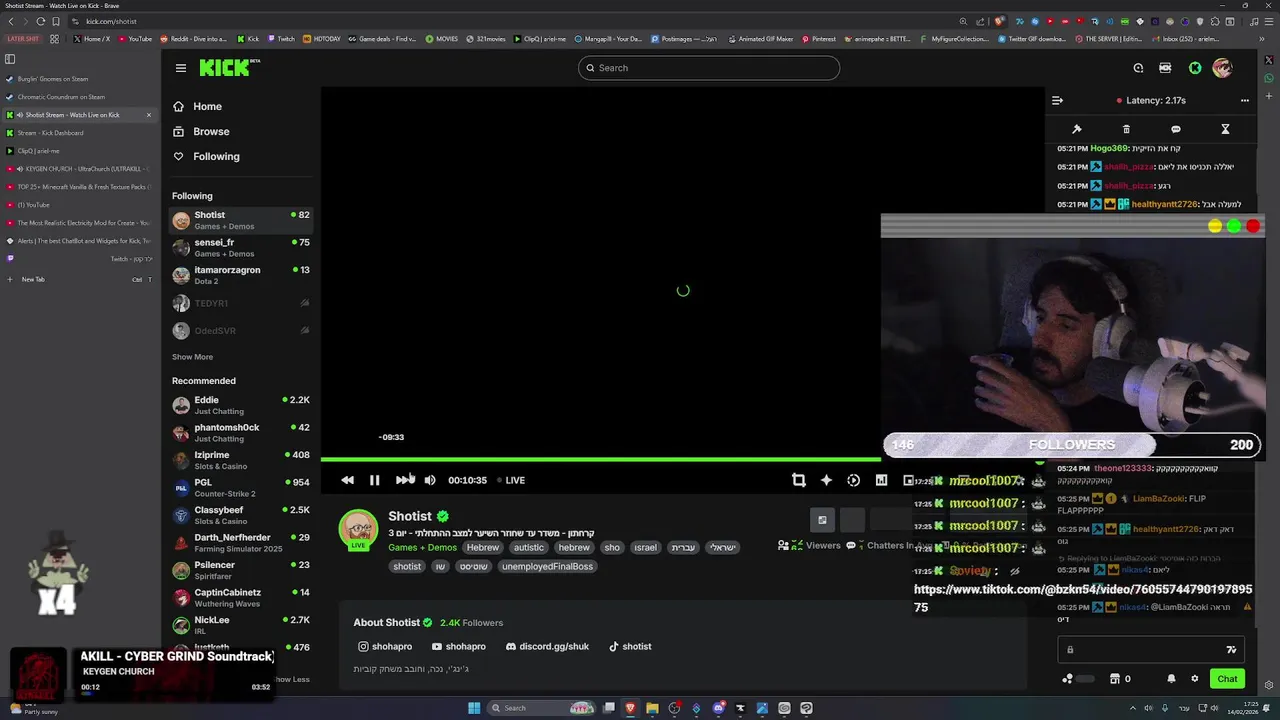Viewport: 1280px width, 720px height.
Task: Reload the page in Brave
Action: 40,21
